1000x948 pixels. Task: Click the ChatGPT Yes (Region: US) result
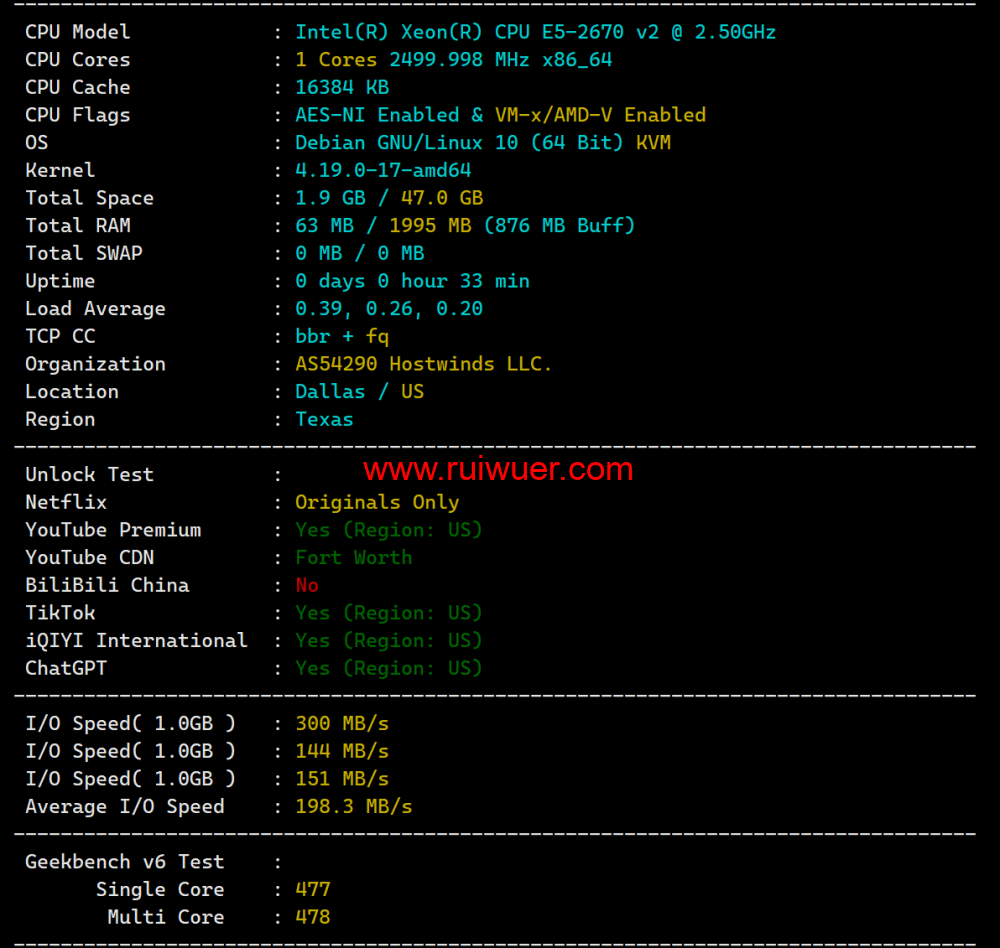point(388,668)
